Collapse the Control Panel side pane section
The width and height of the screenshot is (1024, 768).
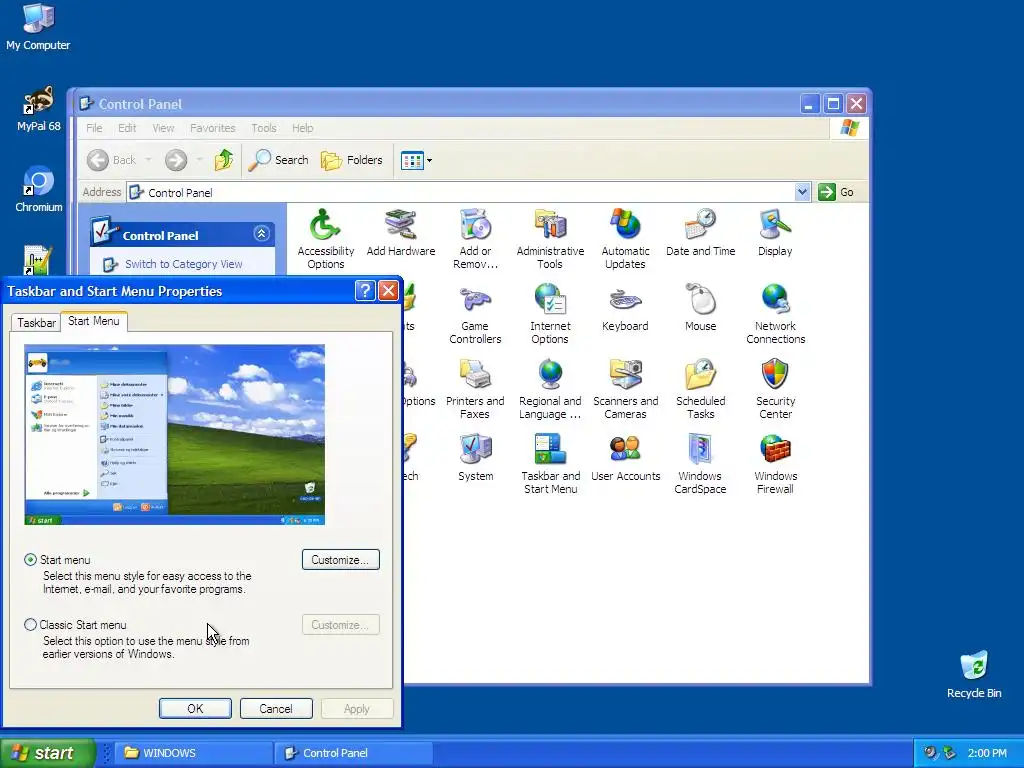[261, 234]
